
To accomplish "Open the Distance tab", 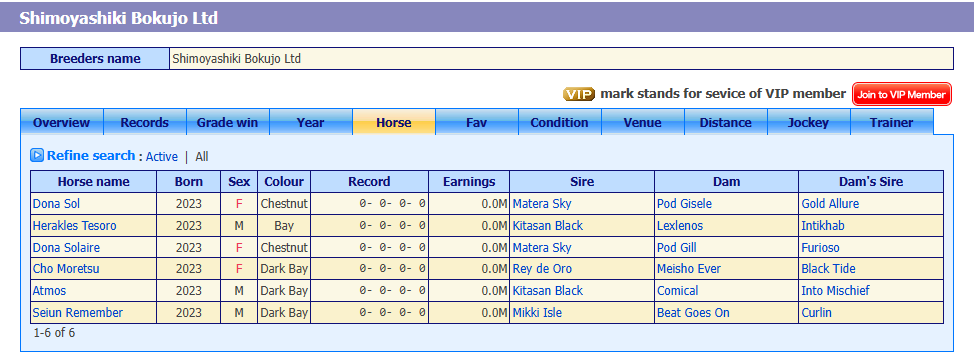I will [726, 122].
